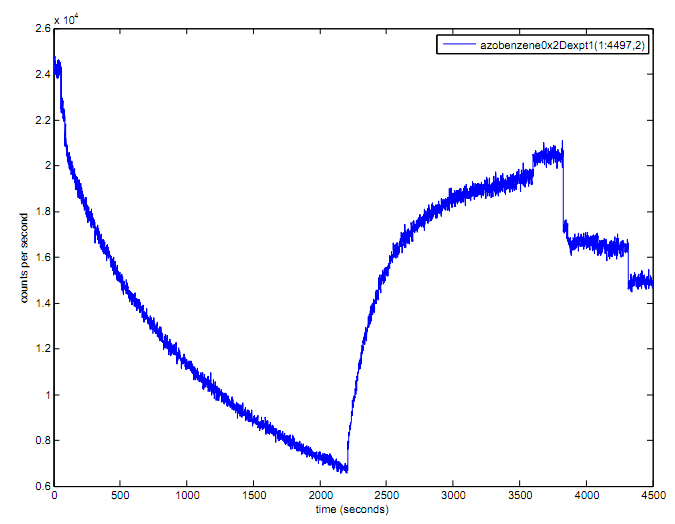Image resolution: width=675 pixels, height=524 pixels.
Task: Click the '2500' x-axis tick label
Action: (386, 495)
